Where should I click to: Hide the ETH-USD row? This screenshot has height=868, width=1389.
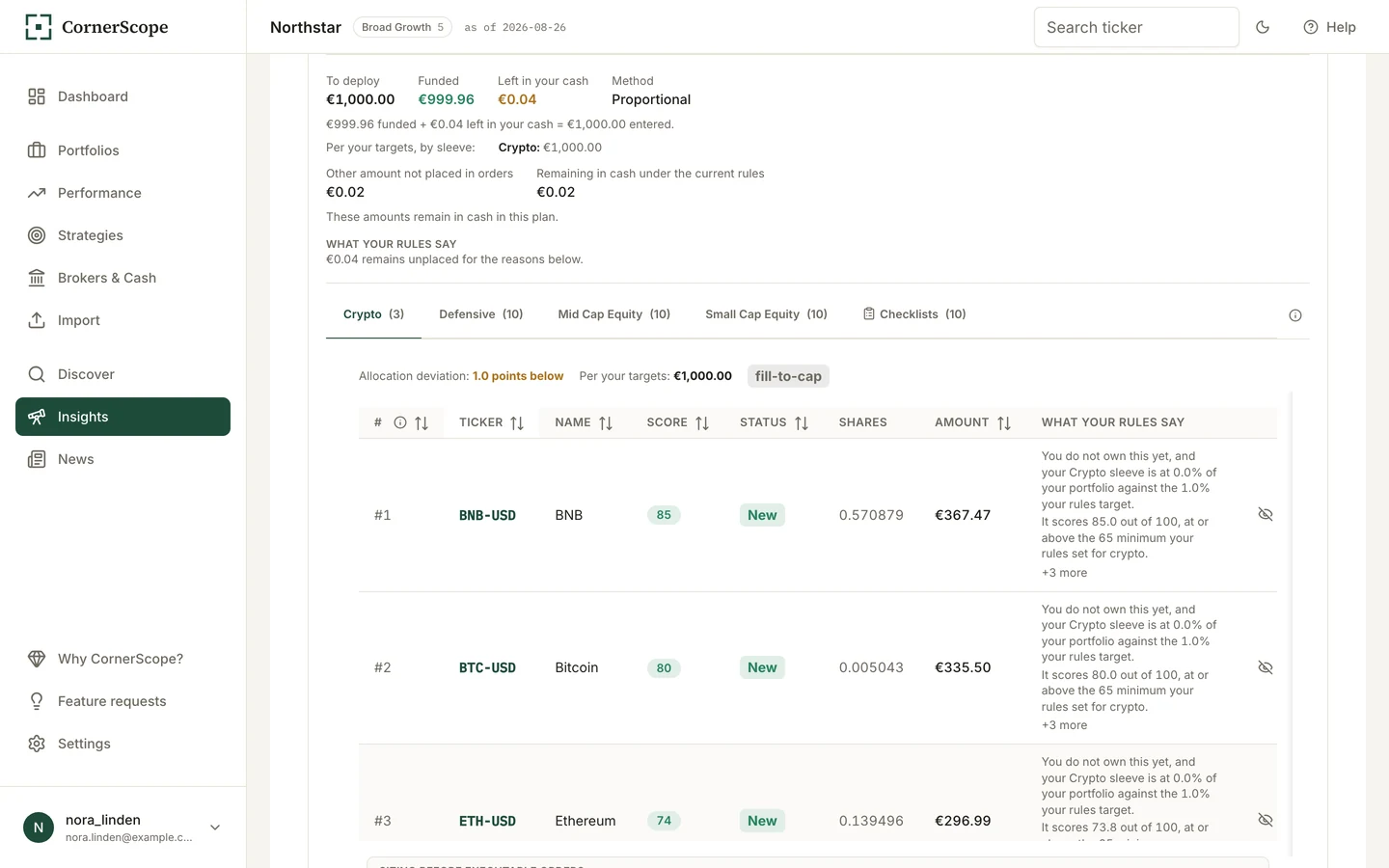pos(1266,820)
